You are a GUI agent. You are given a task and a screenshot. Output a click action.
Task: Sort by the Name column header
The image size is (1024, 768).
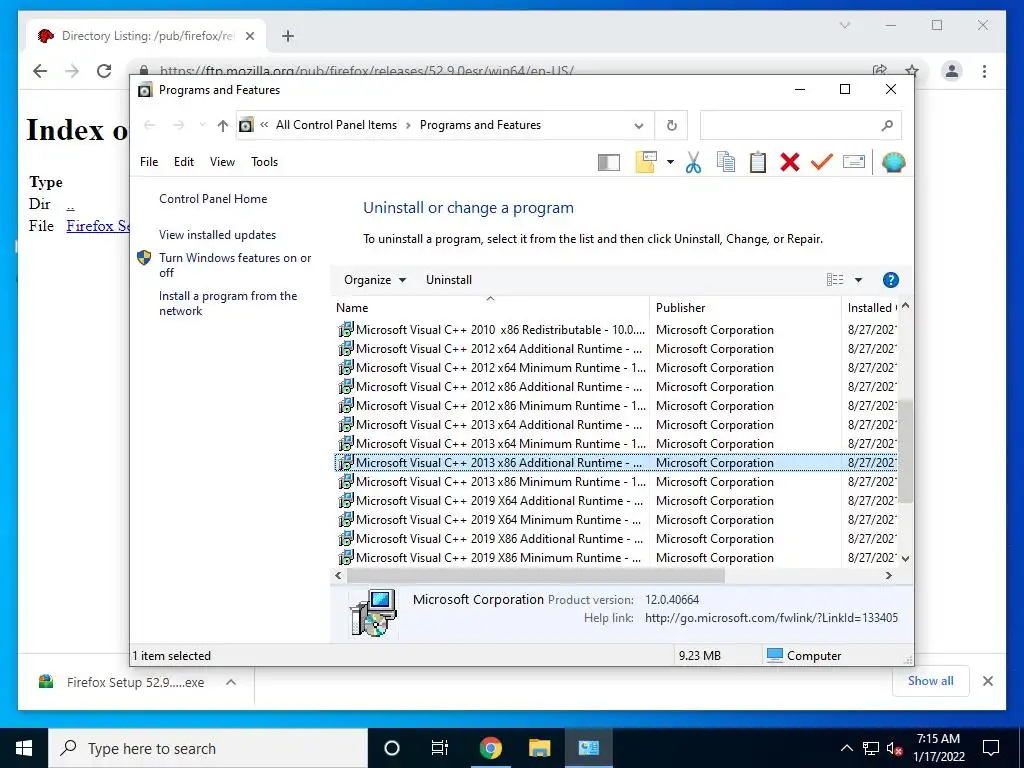point(490,308)
